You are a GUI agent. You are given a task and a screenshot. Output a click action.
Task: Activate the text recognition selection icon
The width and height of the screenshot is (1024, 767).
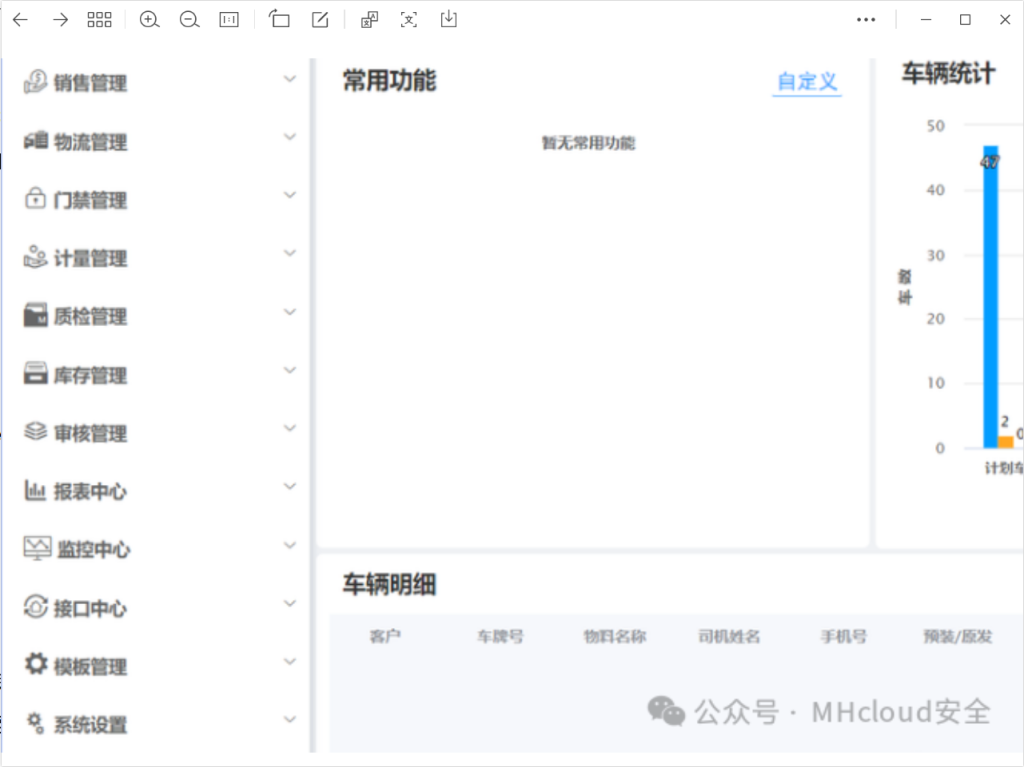coord(408,19)
